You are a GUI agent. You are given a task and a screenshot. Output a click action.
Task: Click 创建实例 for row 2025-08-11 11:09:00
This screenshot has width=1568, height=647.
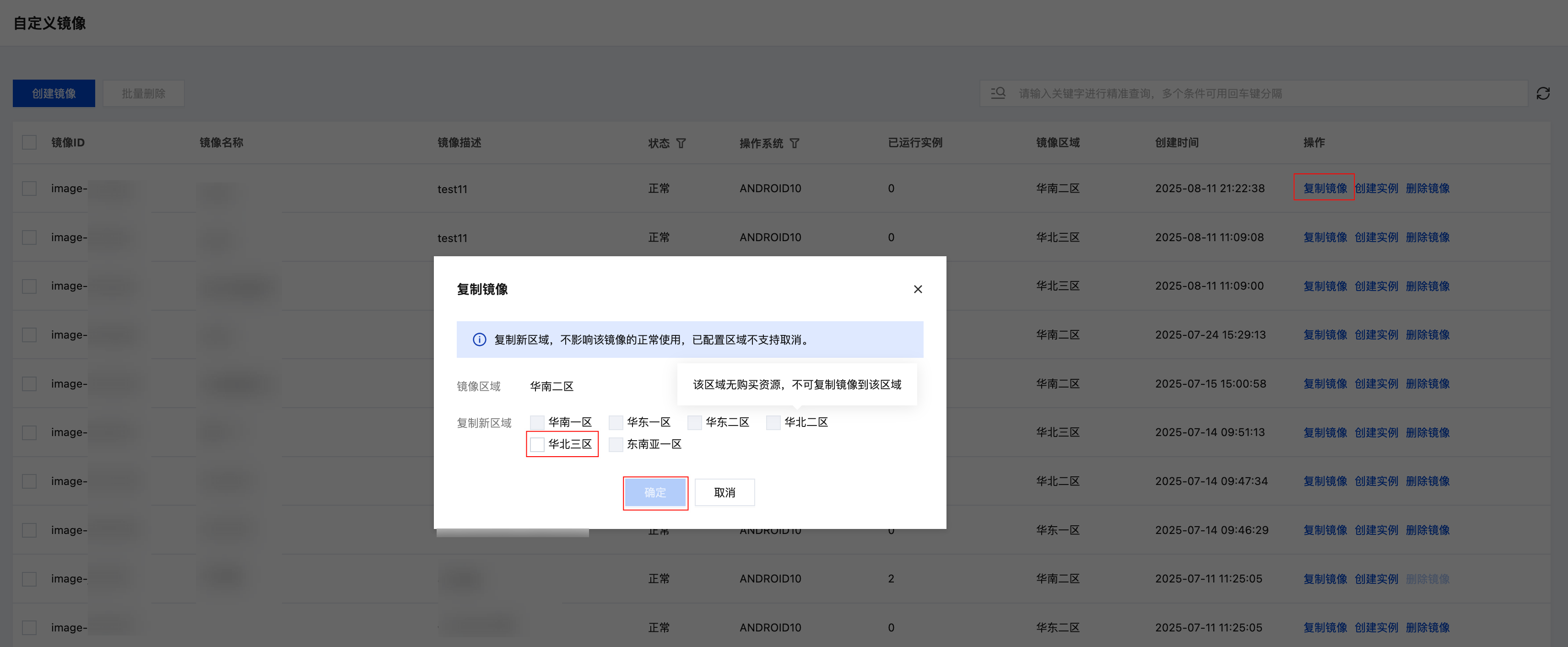[x=1376, y=286]
